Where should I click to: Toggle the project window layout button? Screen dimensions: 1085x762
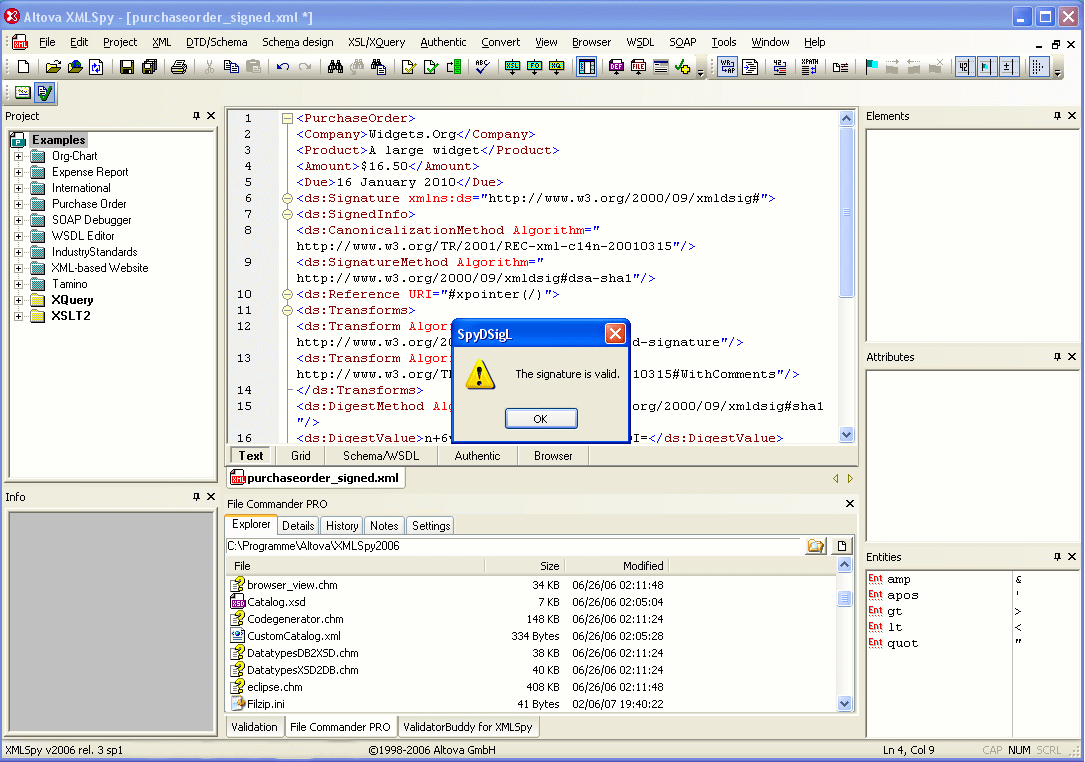coord(586,67)
